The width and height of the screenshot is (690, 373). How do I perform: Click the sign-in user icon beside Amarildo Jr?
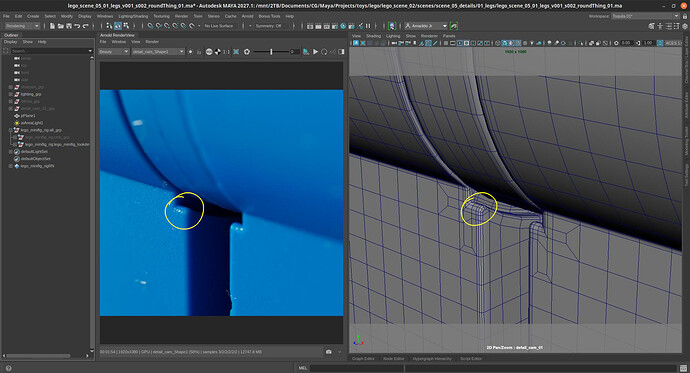coord(408,26)
